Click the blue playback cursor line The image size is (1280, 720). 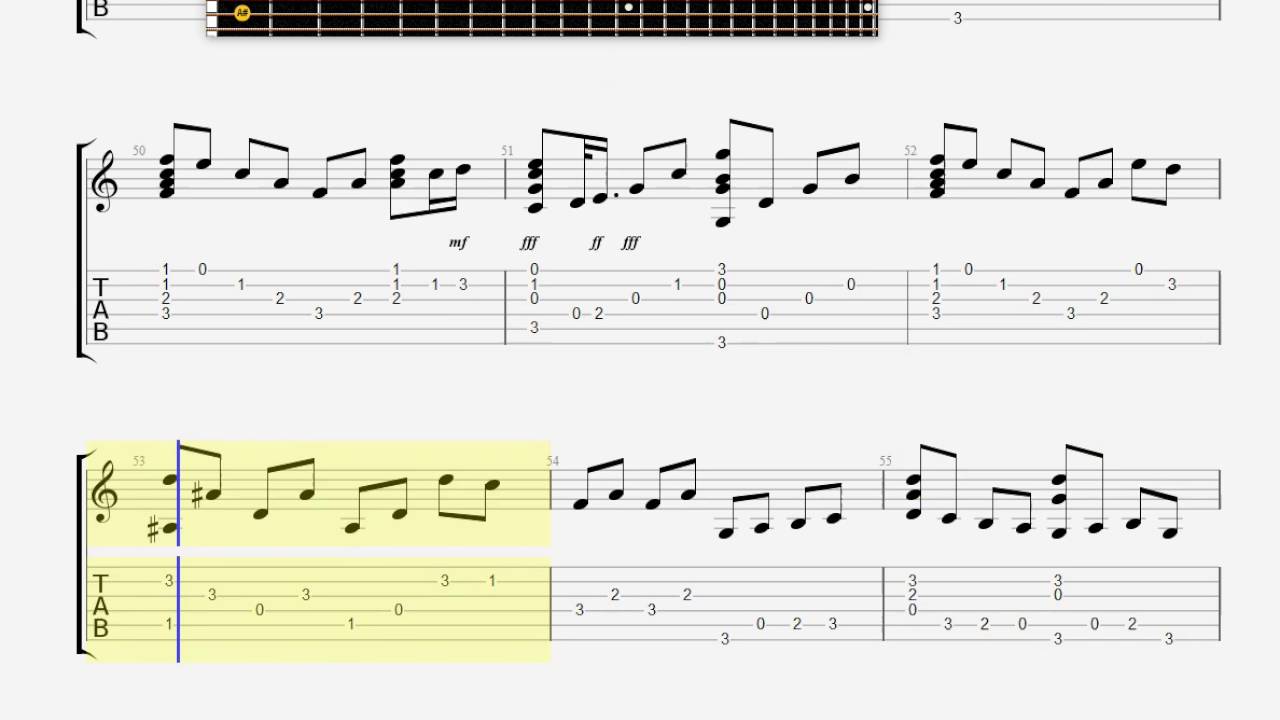point(178,551)
